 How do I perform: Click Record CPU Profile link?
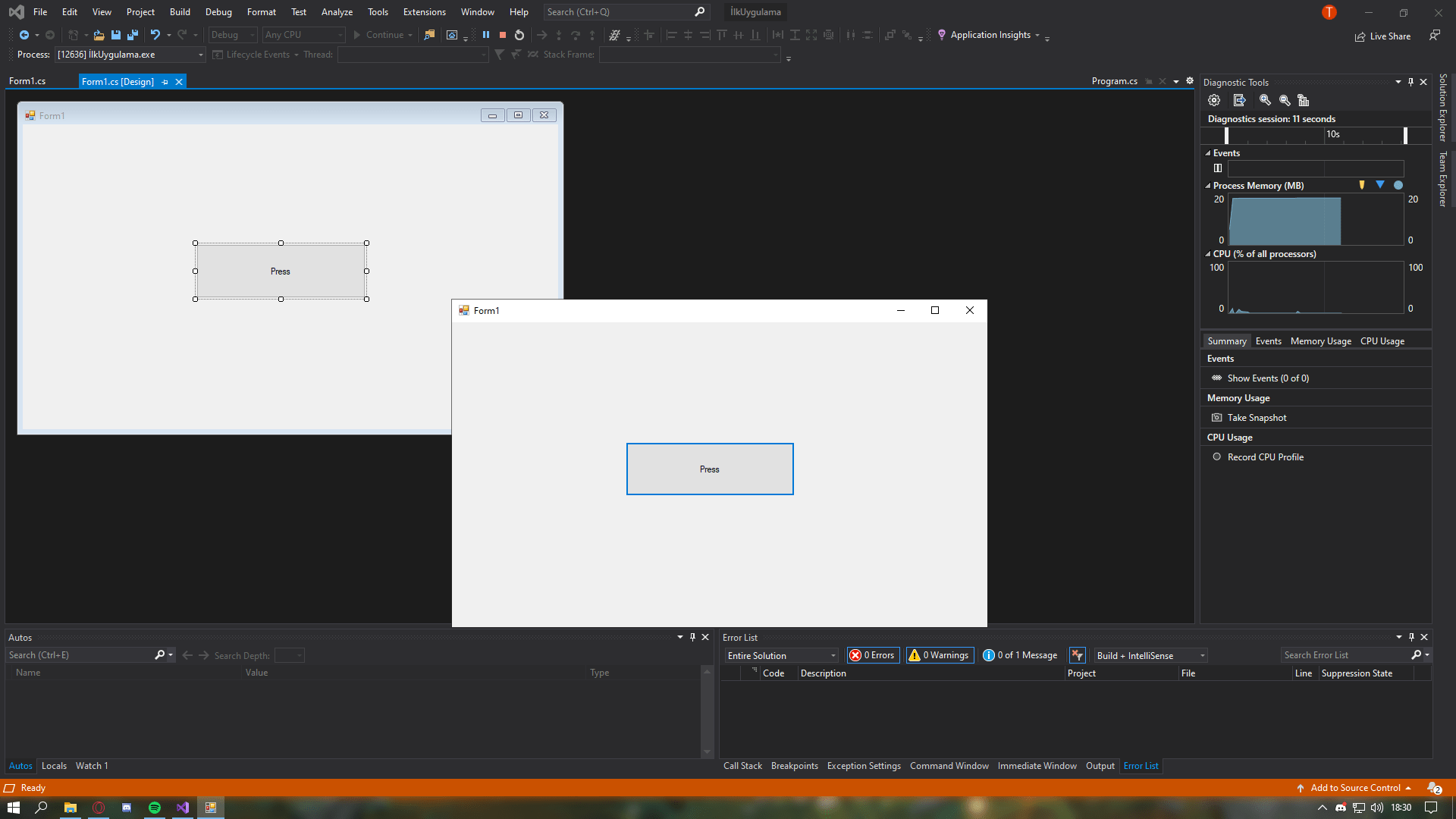pyautogui.click(x=1265, y=457)
